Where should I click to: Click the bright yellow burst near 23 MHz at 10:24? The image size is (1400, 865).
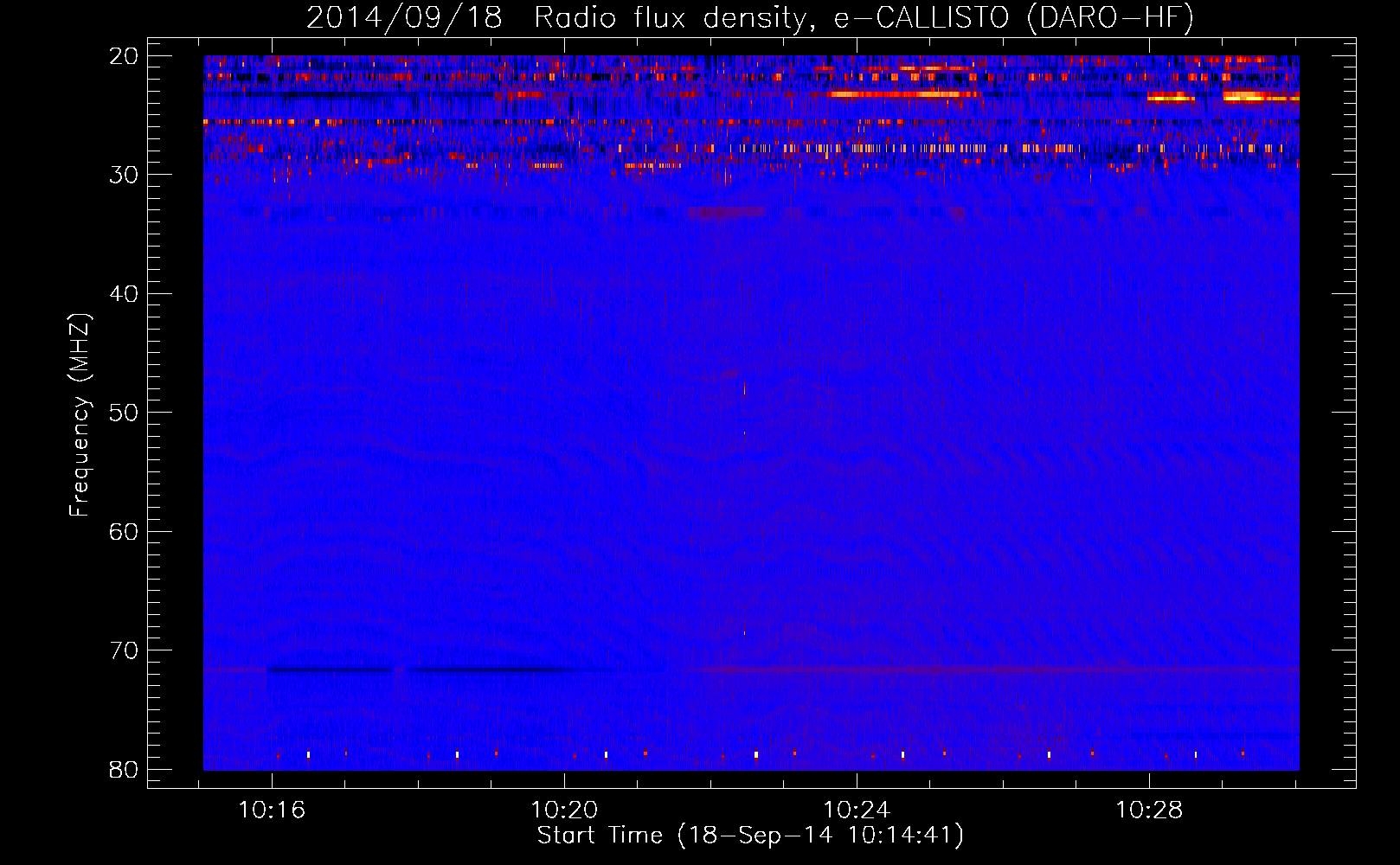[x=902, y=93]
